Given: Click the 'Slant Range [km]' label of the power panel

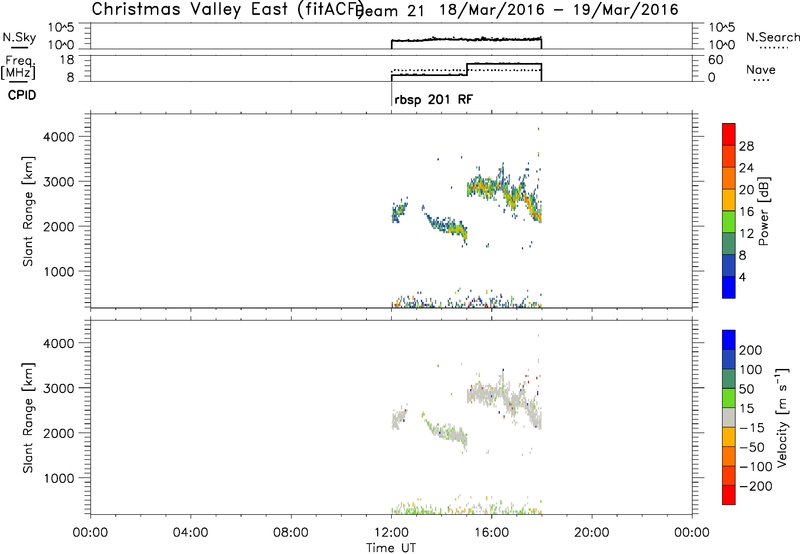Looking at the screenshot, I should tap(28, 211).
